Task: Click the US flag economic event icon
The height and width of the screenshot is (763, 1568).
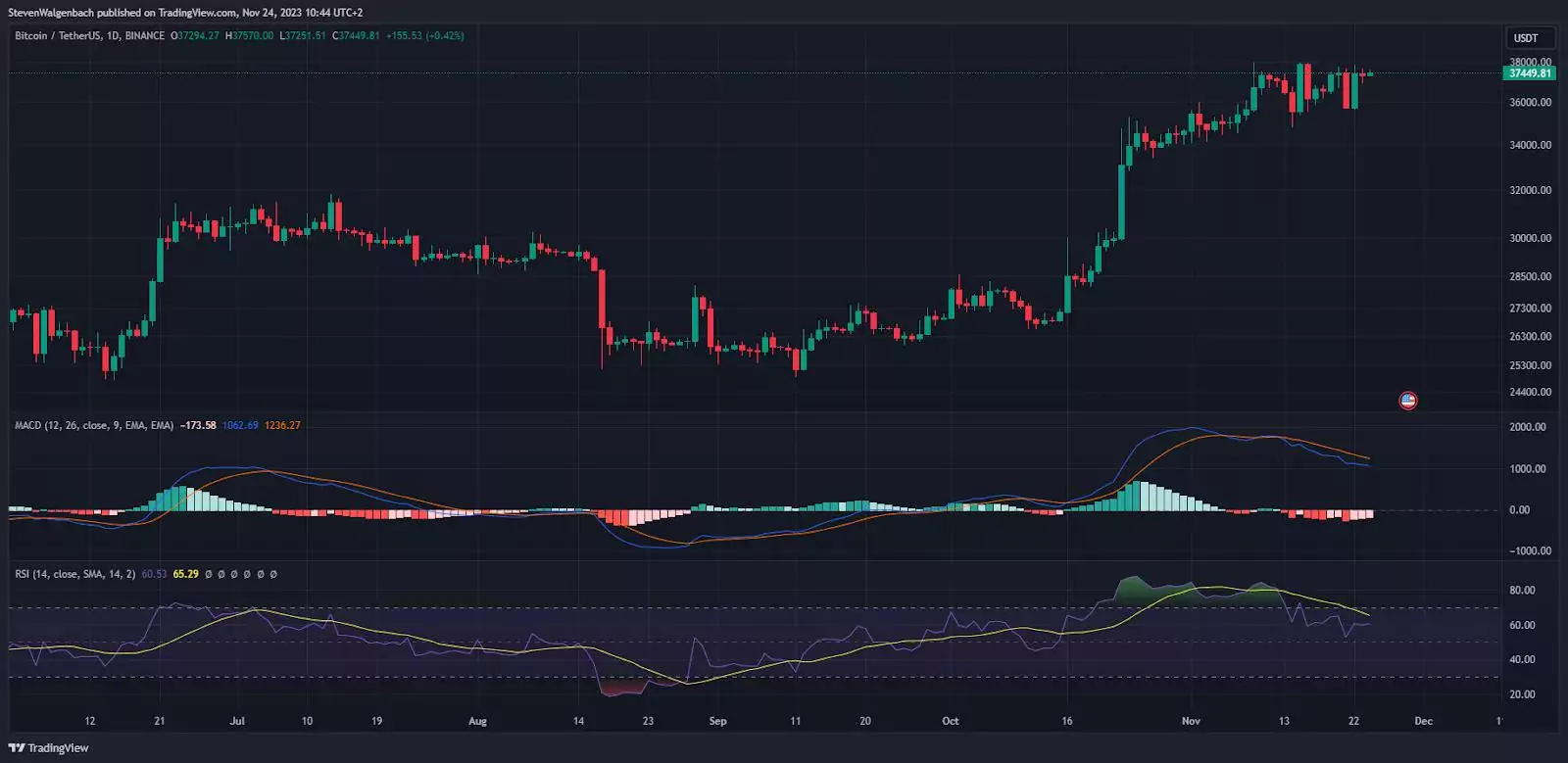Action: (1408, 401)
